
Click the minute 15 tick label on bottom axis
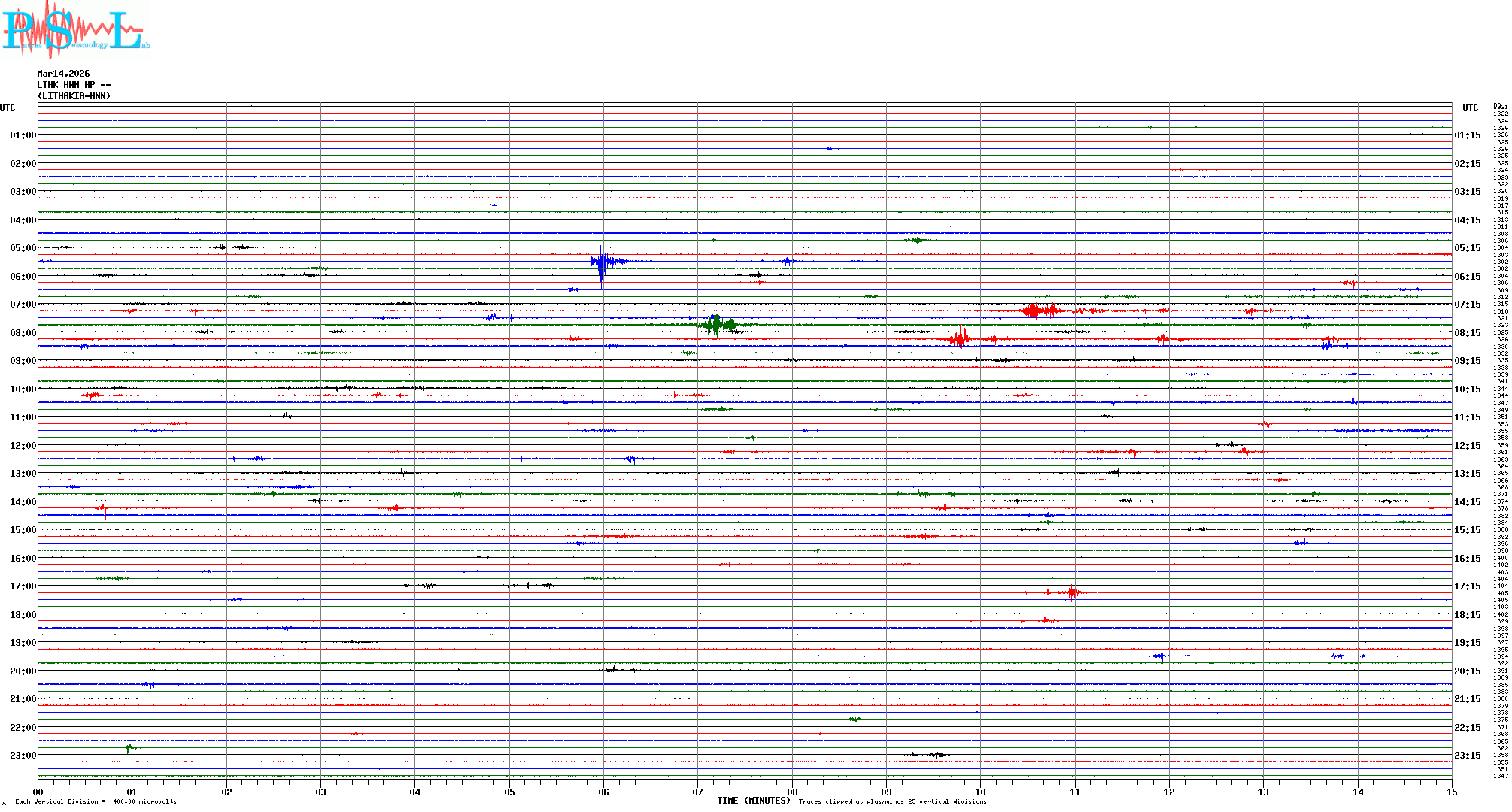coord(1451,792)
